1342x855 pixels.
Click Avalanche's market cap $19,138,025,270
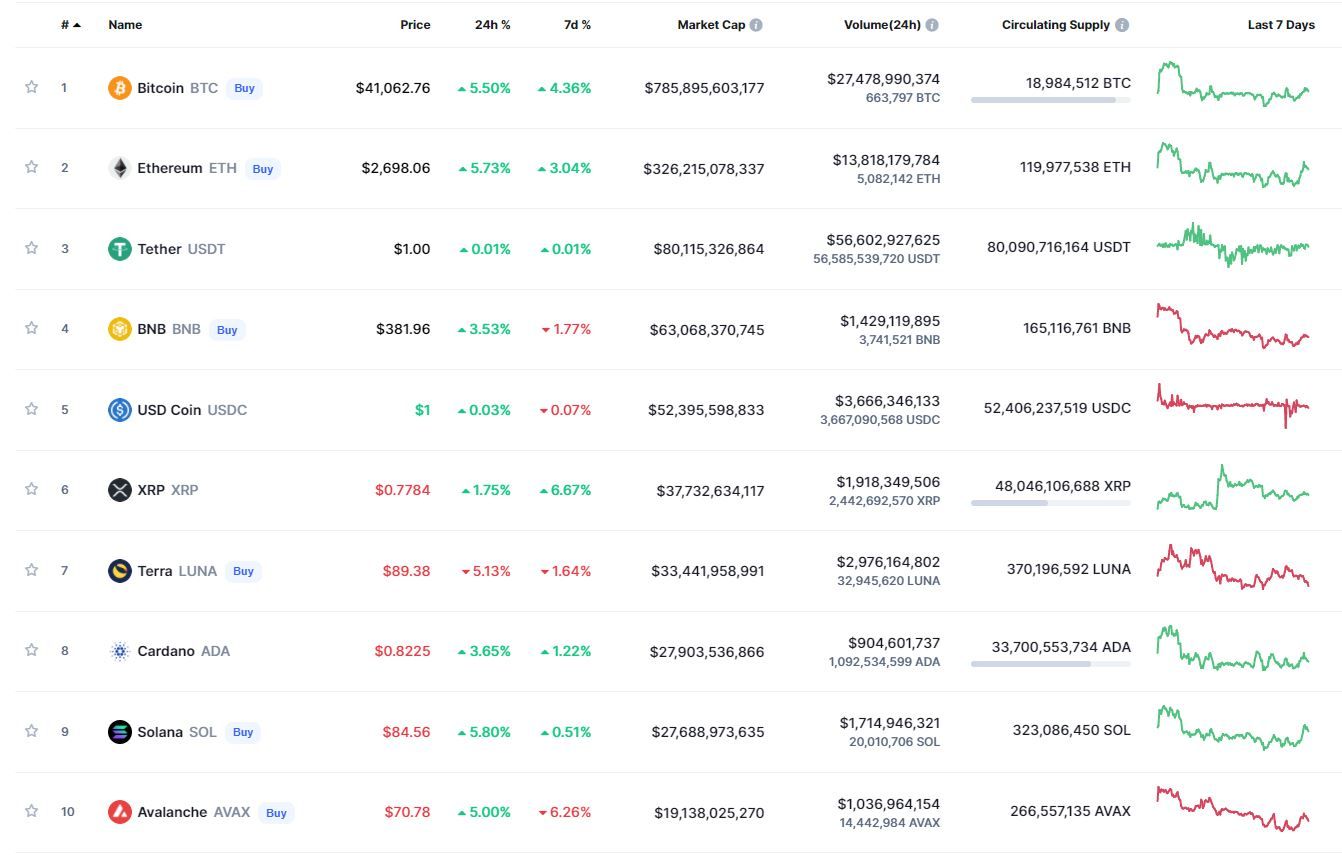point(709,813)
